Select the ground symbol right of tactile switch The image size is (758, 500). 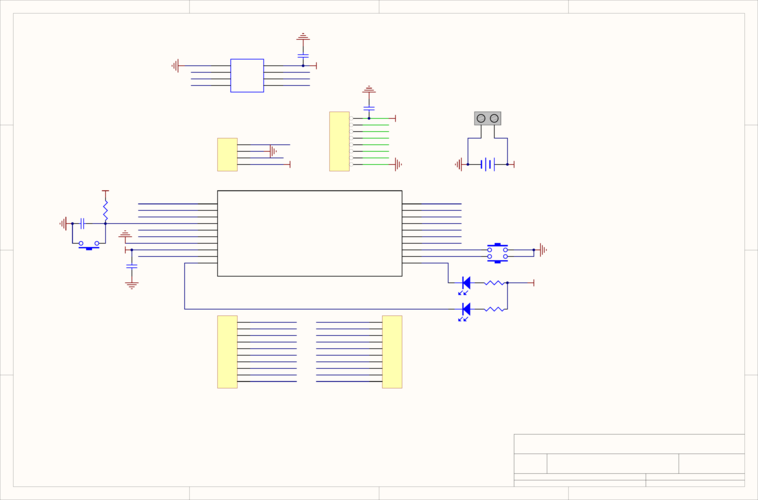point(543,250)
